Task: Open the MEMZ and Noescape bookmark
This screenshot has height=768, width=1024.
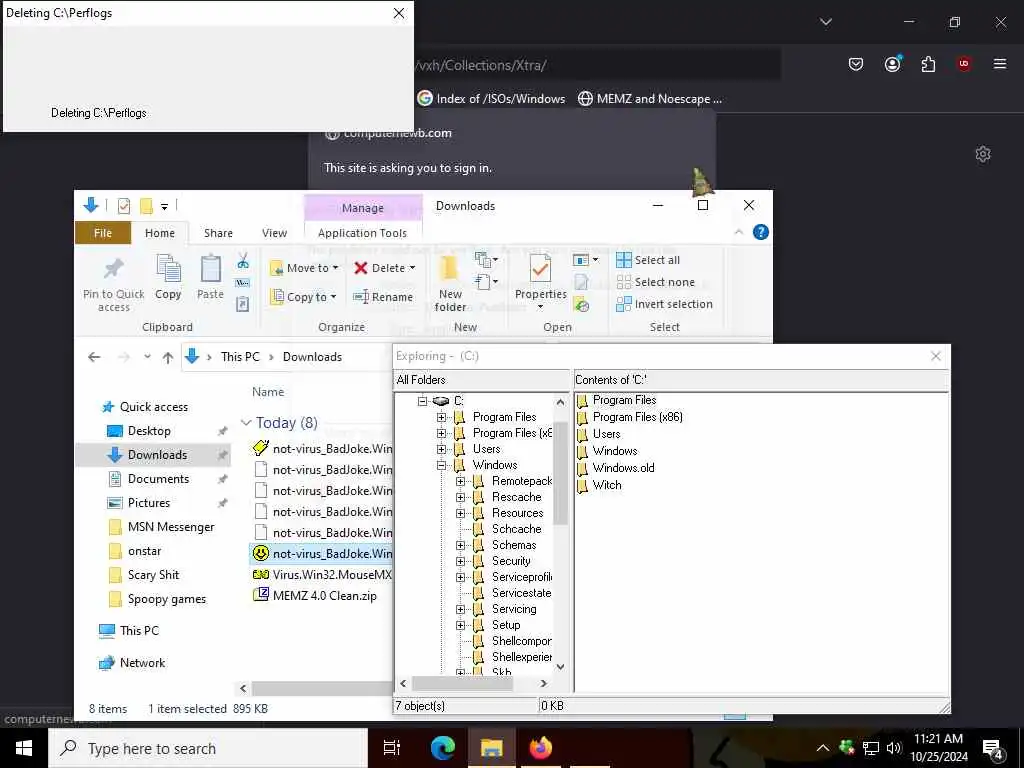Action: [650, 99]
